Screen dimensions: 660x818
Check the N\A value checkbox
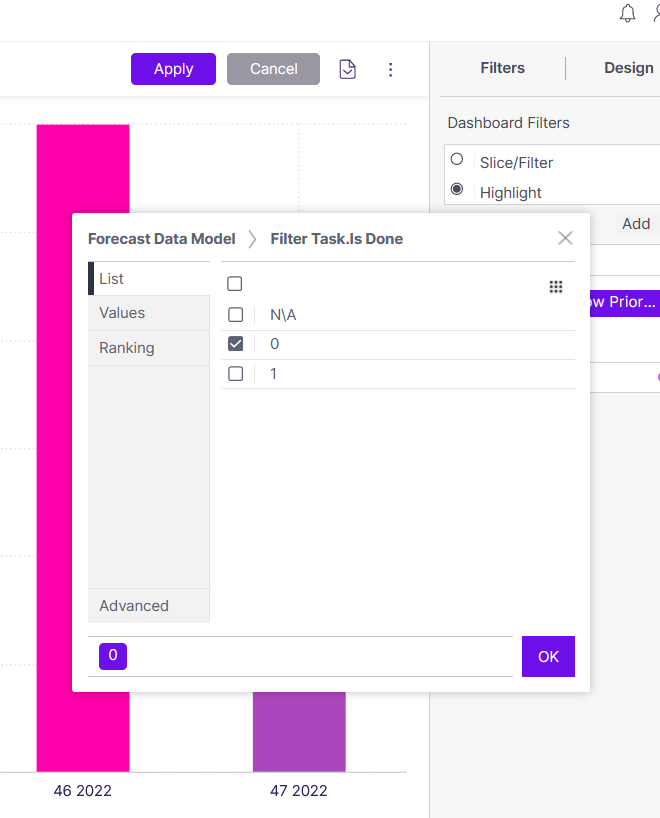pyautogui.click(x=236, y=315)
